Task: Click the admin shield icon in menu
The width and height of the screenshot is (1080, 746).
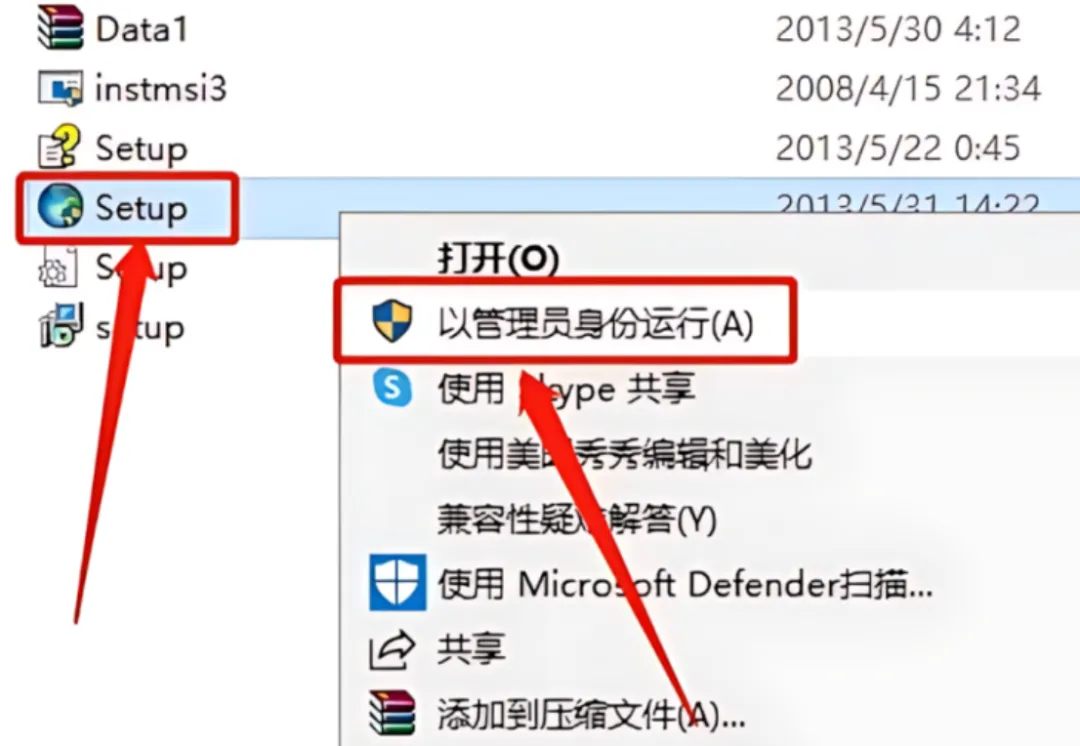Action: point(392,321)
